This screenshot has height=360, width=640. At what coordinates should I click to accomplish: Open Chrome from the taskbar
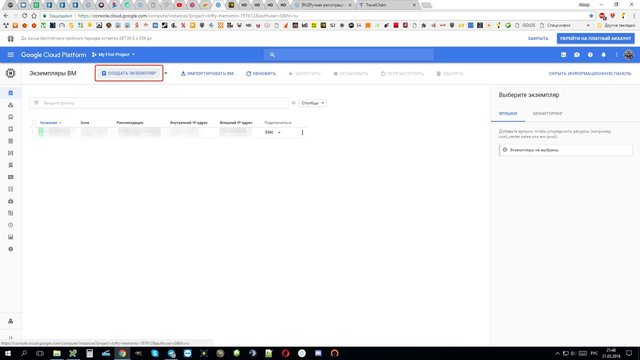pos(122,353)
